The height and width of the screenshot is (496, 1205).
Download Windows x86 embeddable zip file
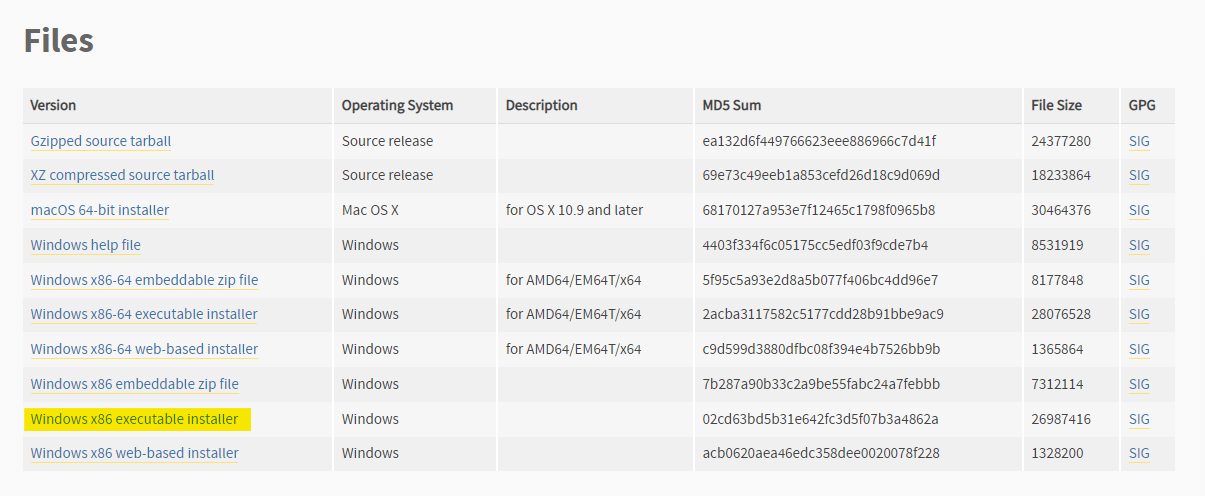tap(135, 384)
